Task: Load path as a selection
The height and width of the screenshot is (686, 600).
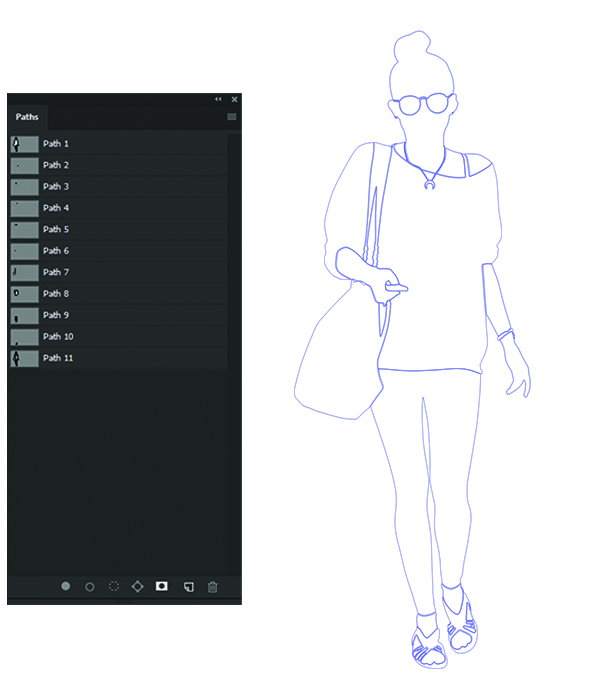Action: (114, 587)
